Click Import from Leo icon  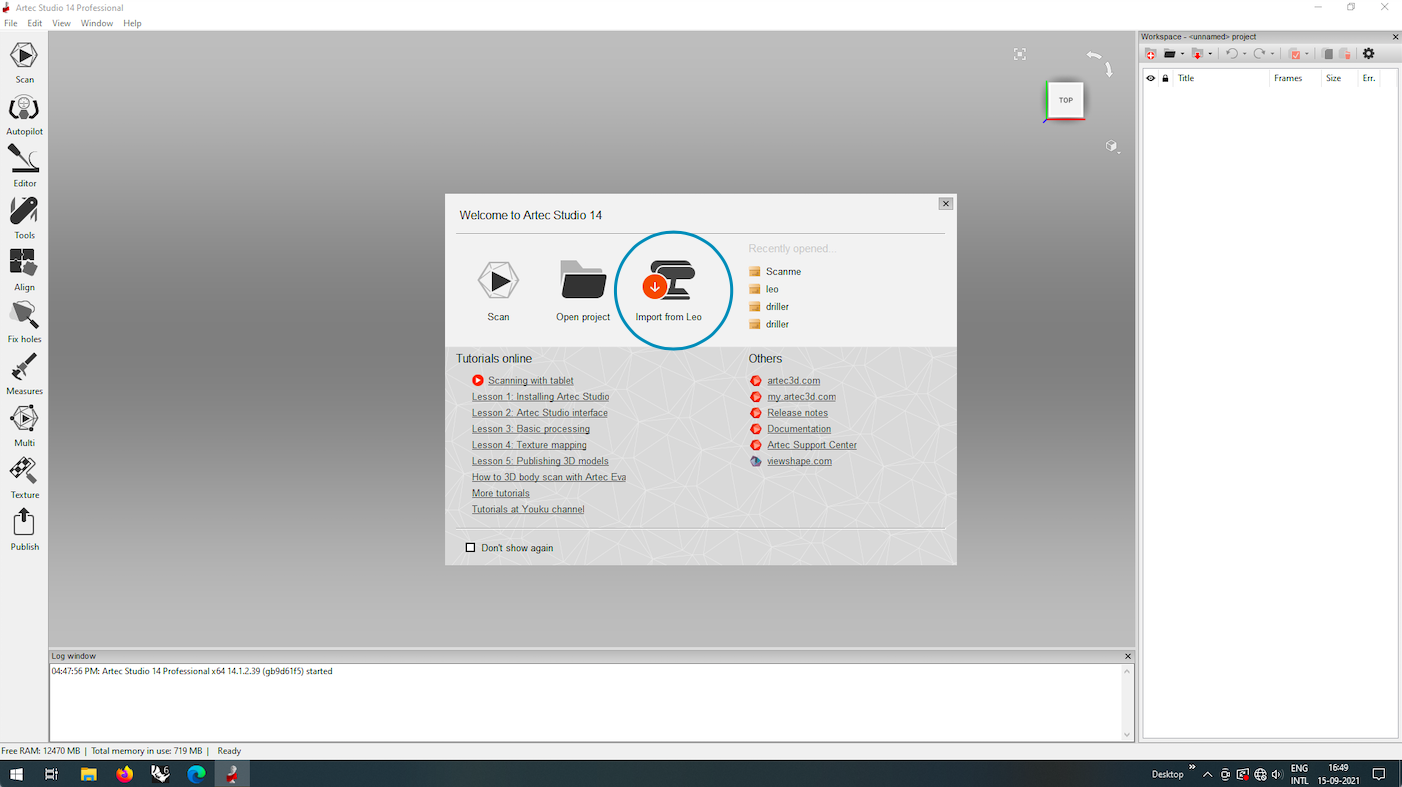[x=669, y=280]
